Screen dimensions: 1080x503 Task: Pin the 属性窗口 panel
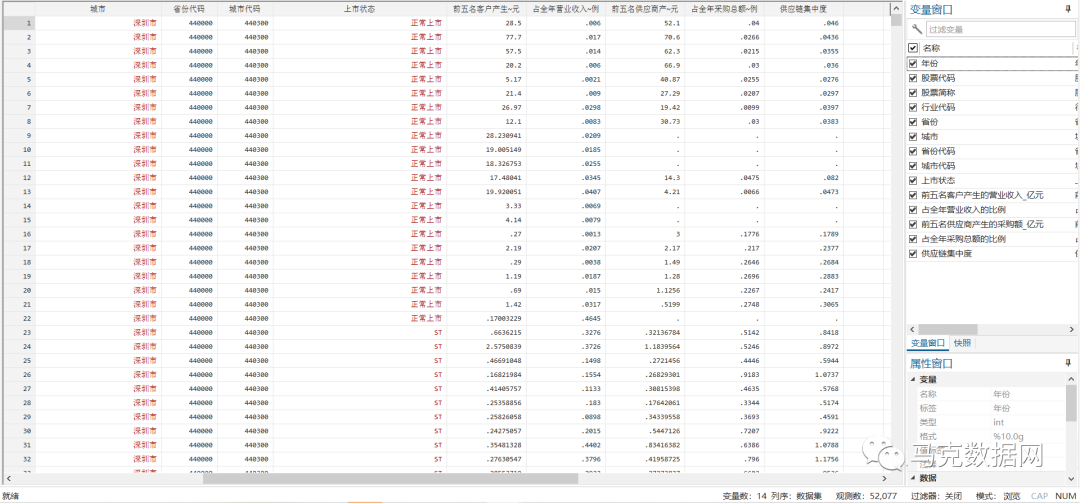pos(1069,364)
